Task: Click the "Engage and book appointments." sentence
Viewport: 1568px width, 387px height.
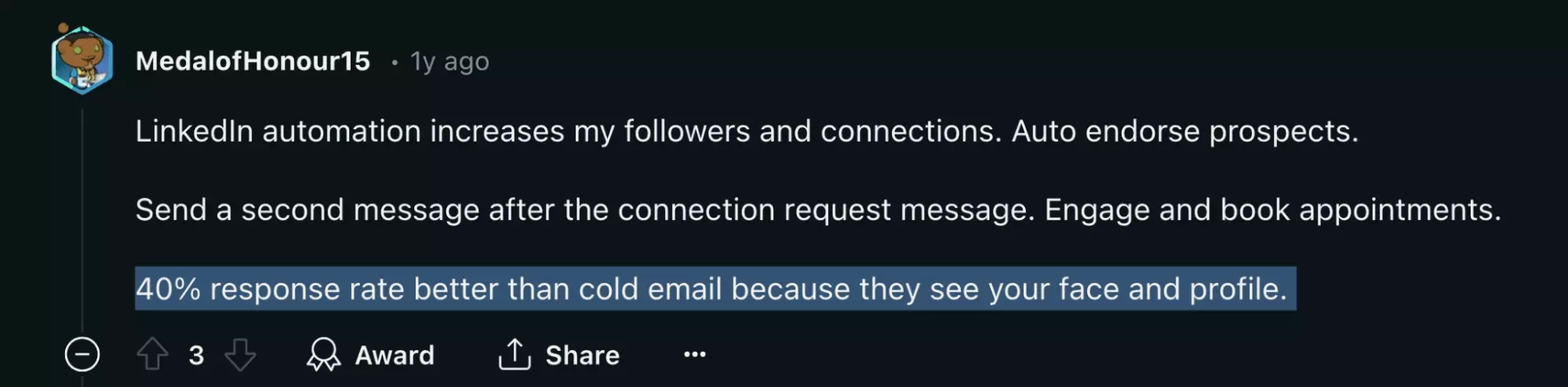Action: (1272, 210)
